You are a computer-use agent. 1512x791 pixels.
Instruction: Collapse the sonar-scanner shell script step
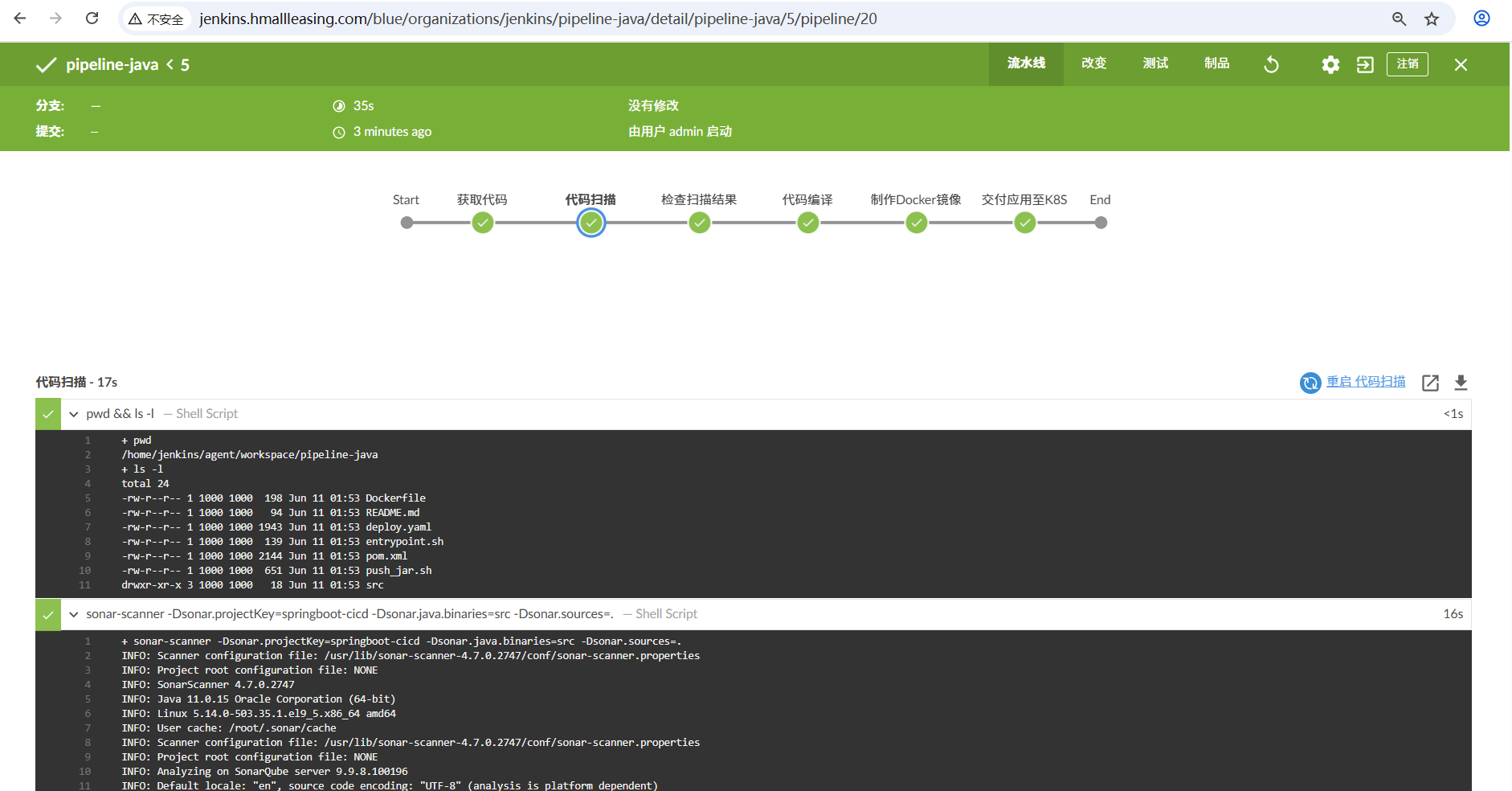pos(74,614)
